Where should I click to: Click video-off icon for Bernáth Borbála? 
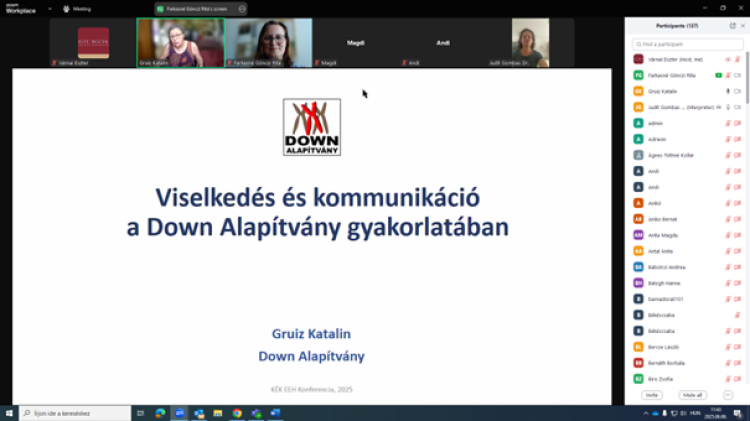[x=737, y=363]
